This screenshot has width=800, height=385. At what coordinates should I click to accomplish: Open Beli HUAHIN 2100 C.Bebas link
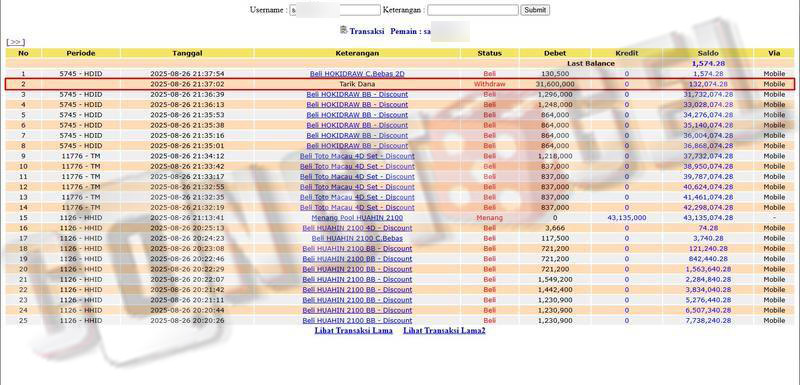pyautogui.click(x=357, y=238)
